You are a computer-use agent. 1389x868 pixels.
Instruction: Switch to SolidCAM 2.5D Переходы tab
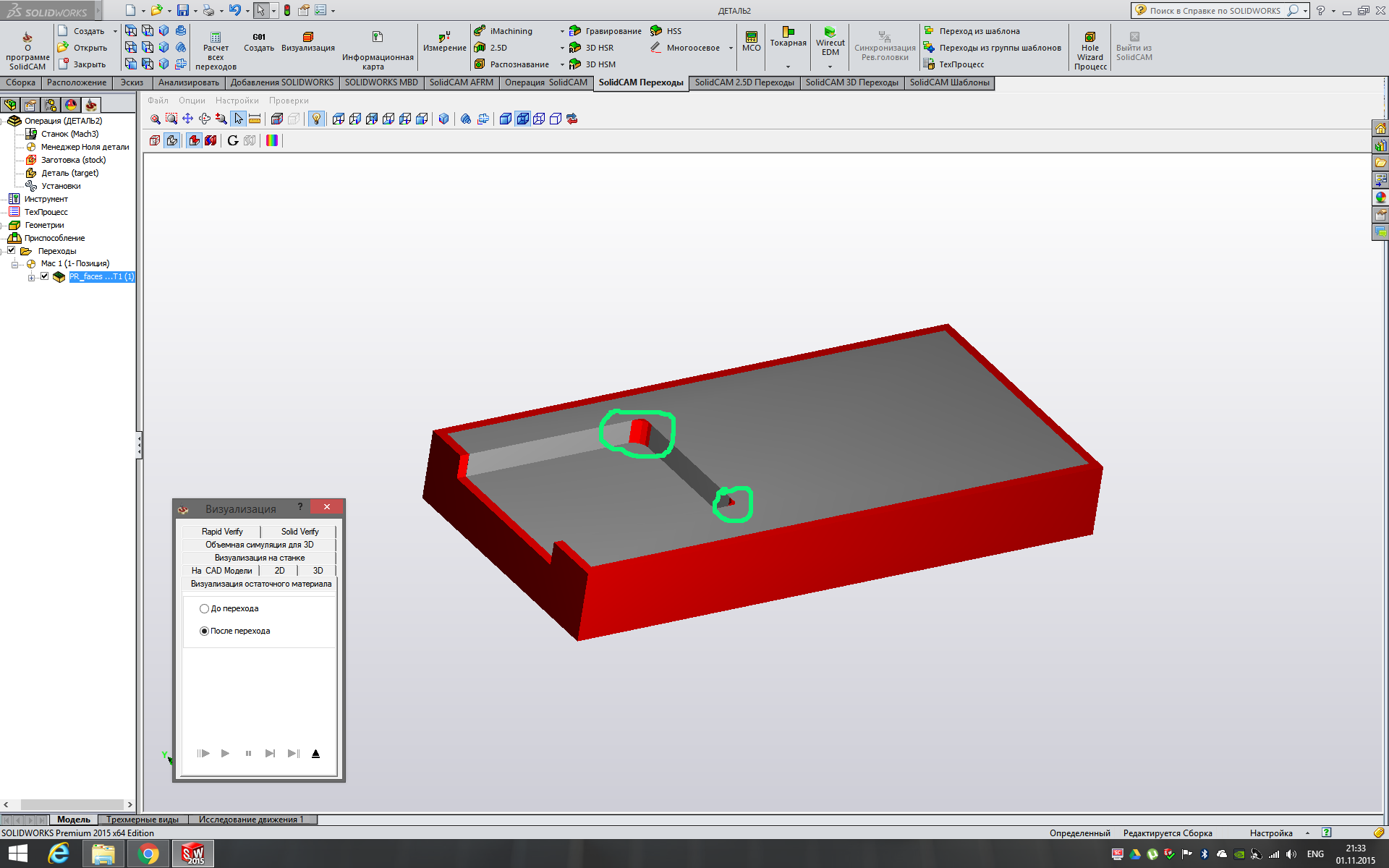pos(744,82)
